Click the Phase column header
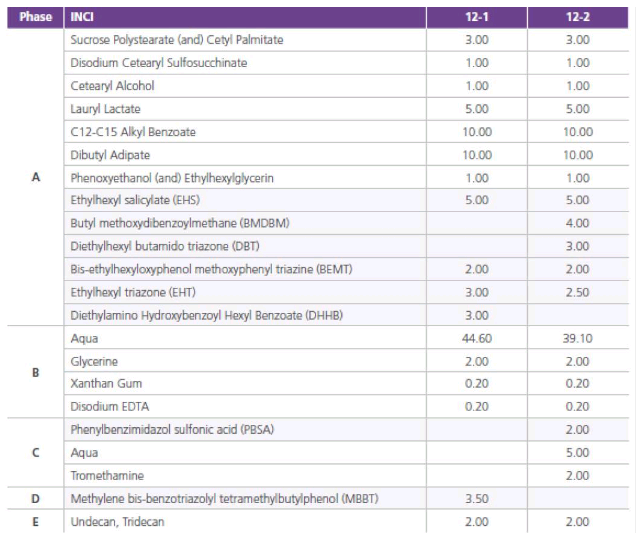The width and height of the screenshot is (636, 545). click(36, 17)
